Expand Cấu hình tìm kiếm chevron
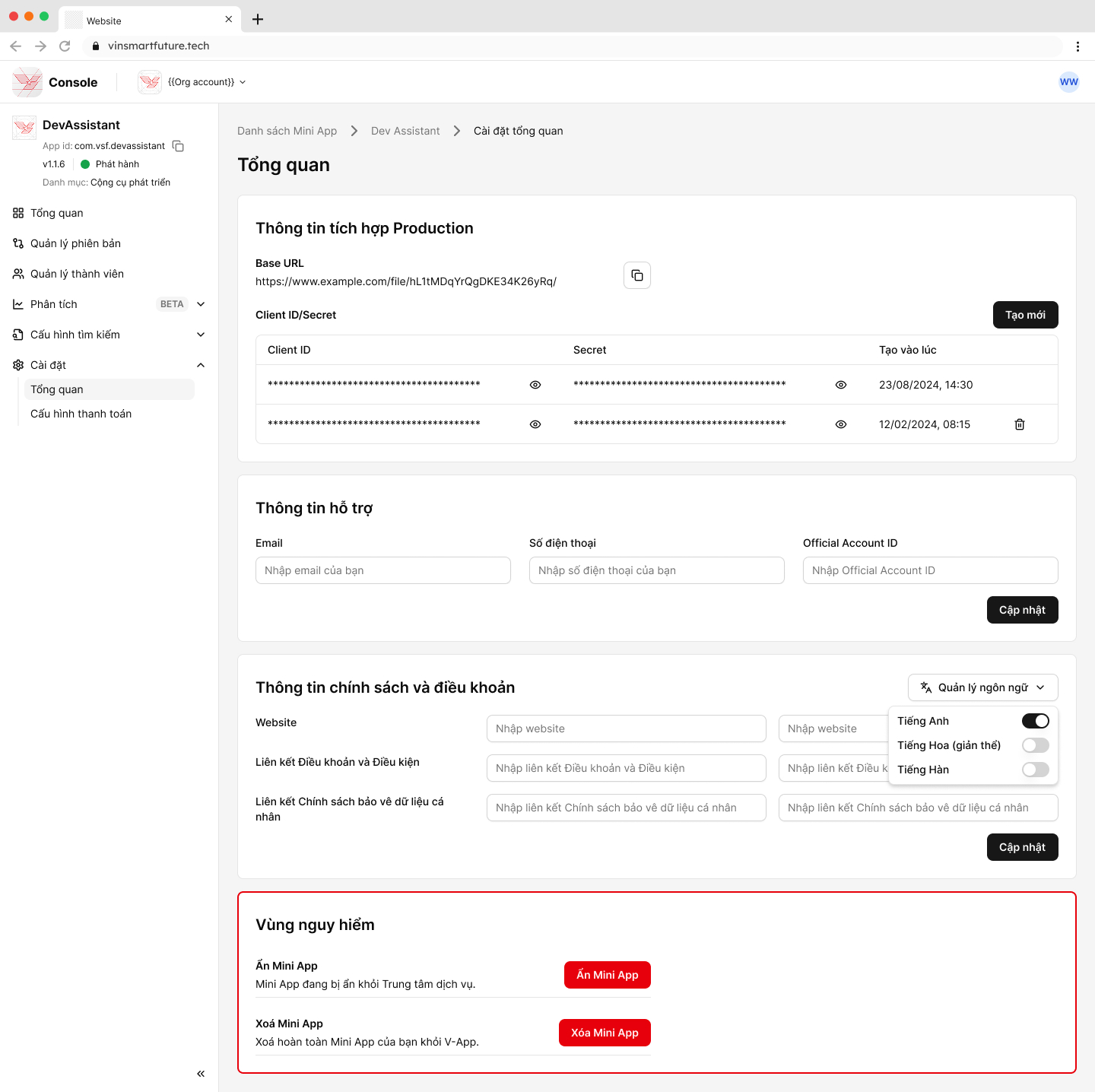The height and width of the screenshot is (1092, 1095). point(201,335)
